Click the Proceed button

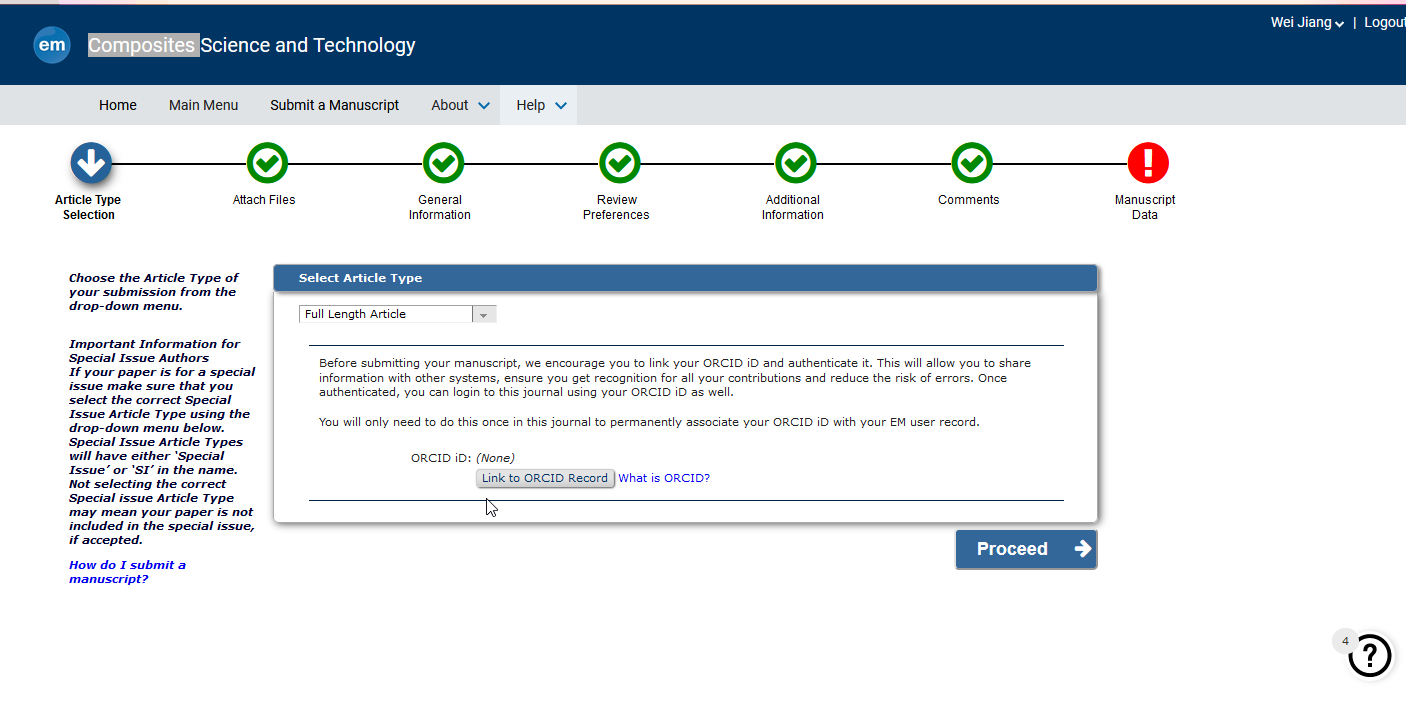point(1026,549)
